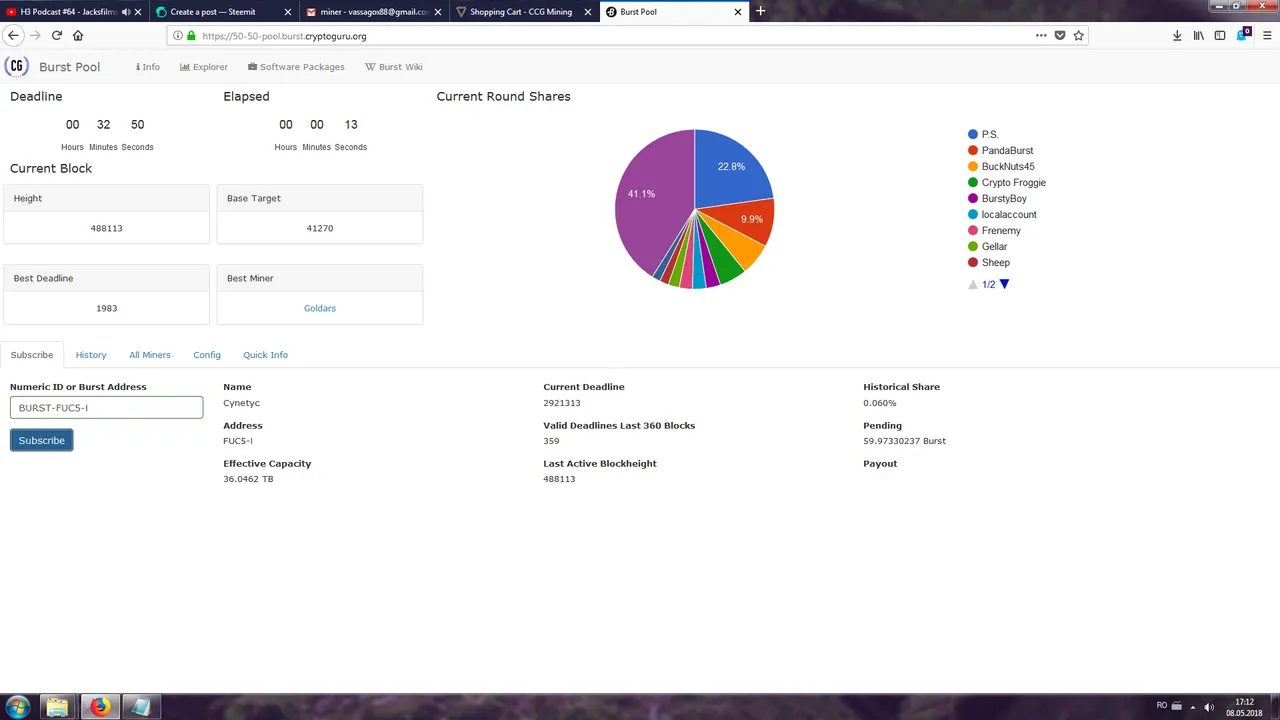Go to previous legend page with up arrow

coord(972,284)
